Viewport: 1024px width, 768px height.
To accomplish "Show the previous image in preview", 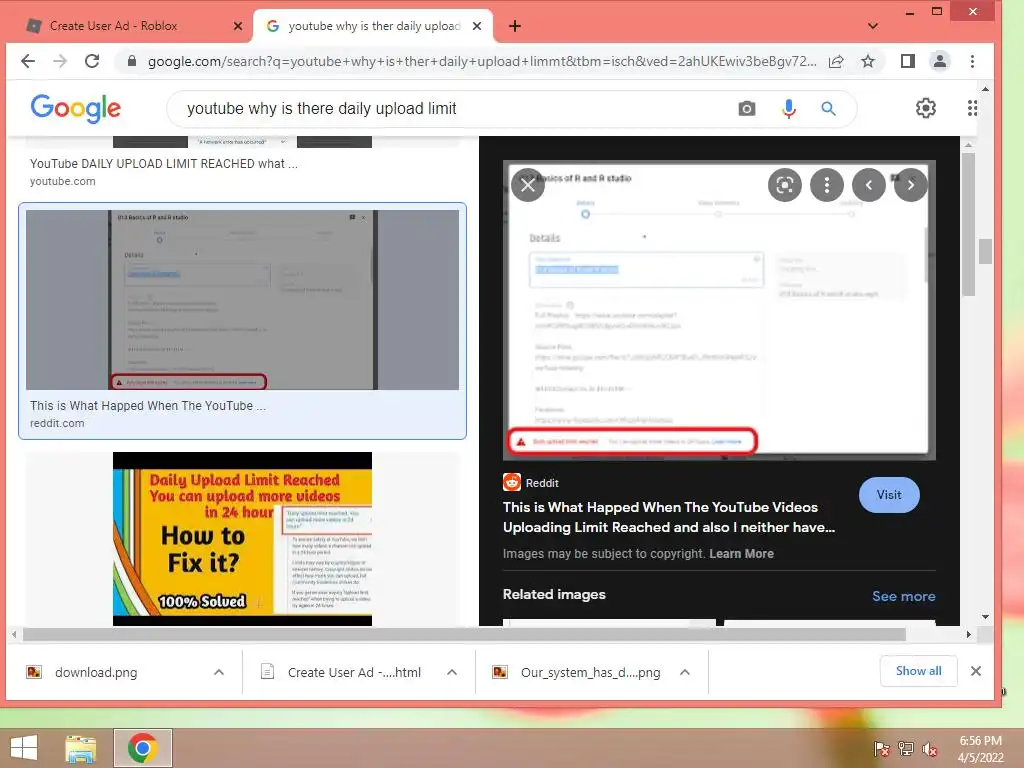I will pos(869,185).
